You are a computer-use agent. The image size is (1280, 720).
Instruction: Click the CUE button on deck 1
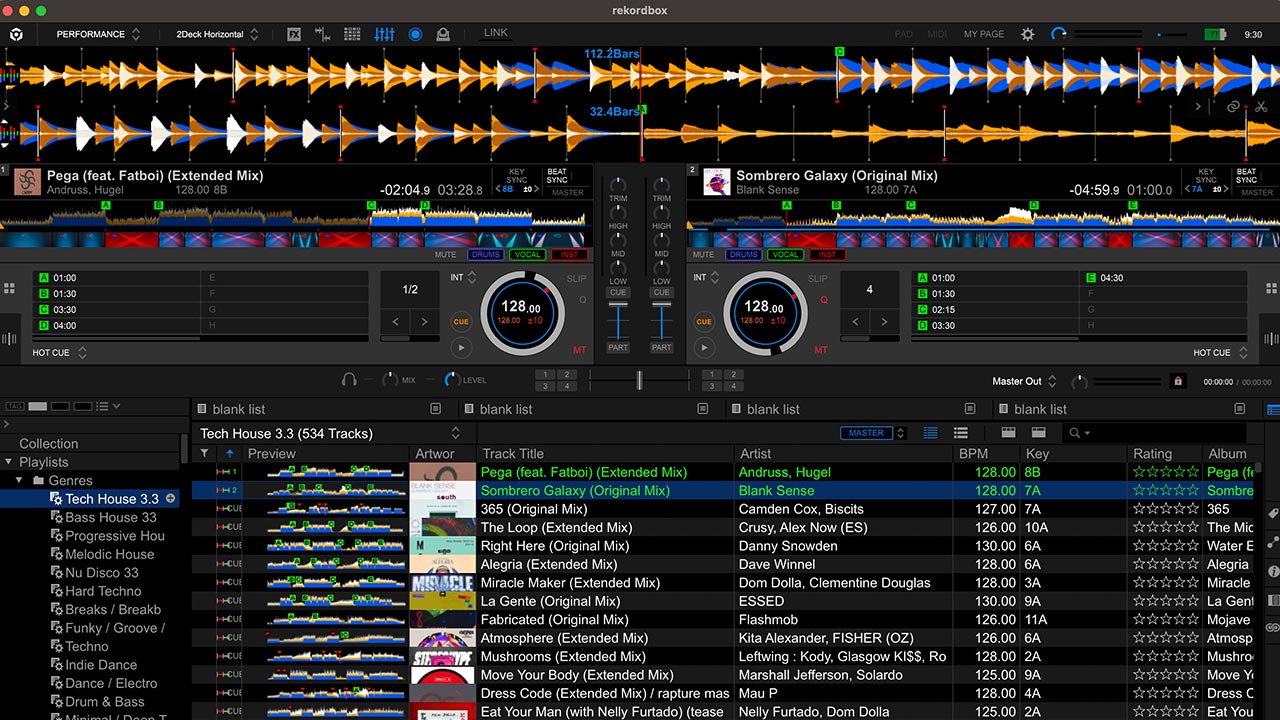click(x=461, y=321)
